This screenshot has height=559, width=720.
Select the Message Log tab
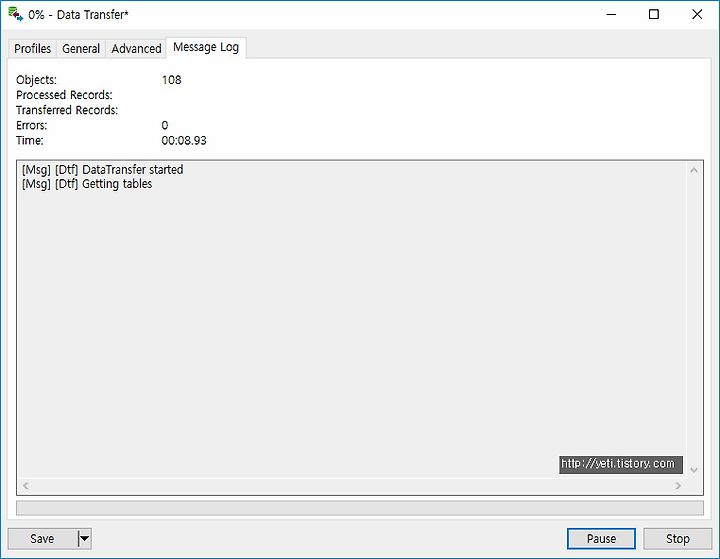[206, 47]
